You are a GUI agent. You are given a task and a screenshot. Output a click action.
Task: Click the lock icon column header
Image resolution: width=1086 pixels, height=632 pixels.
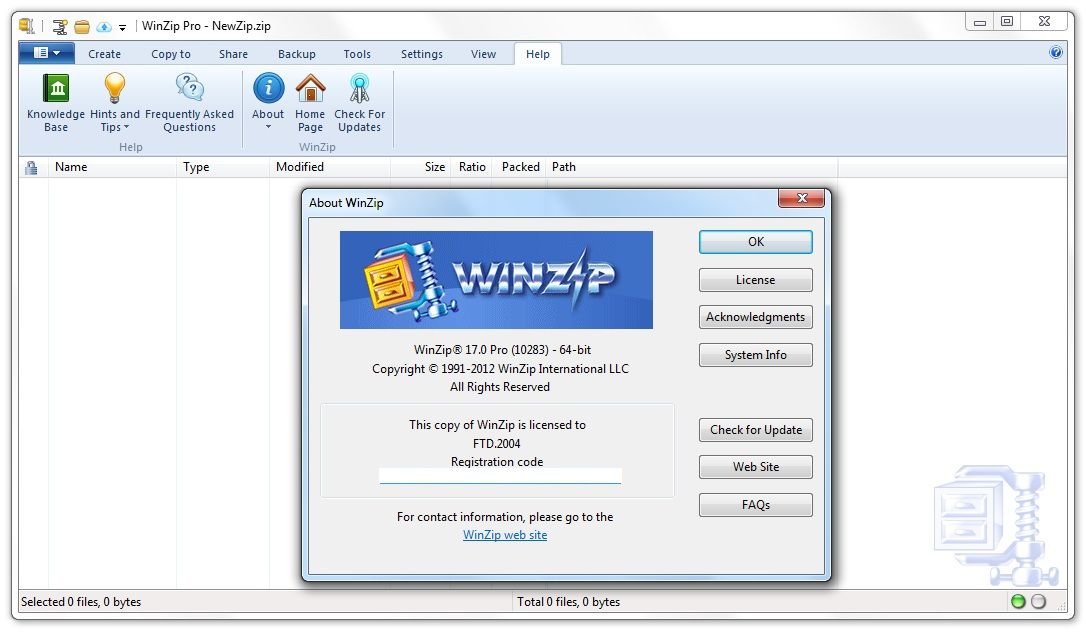(x=31, y=168)
